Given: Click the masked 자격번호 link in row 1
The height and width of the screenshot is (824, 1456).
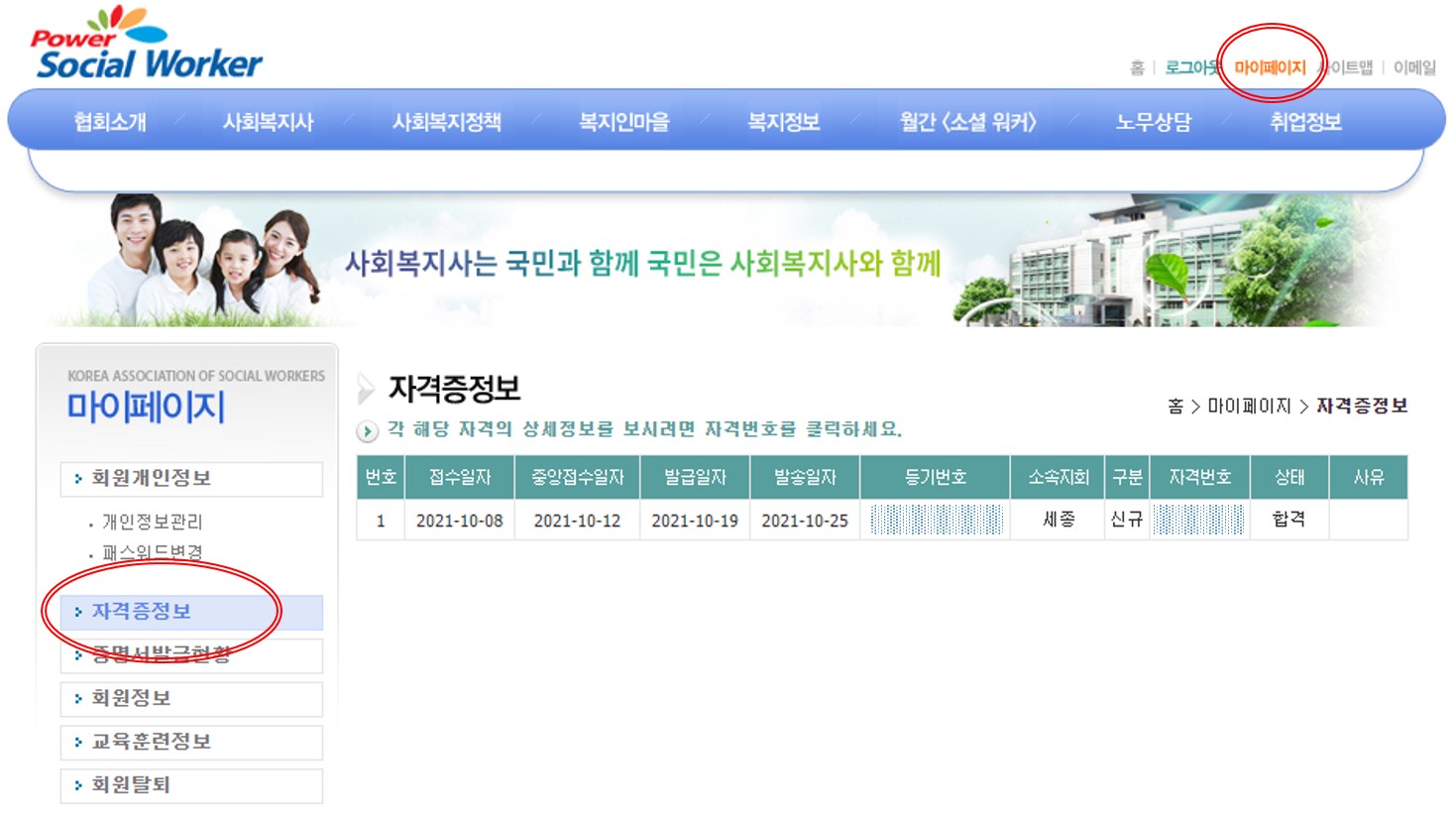Looking at the screenshot, I should [x=1199, y=520].
